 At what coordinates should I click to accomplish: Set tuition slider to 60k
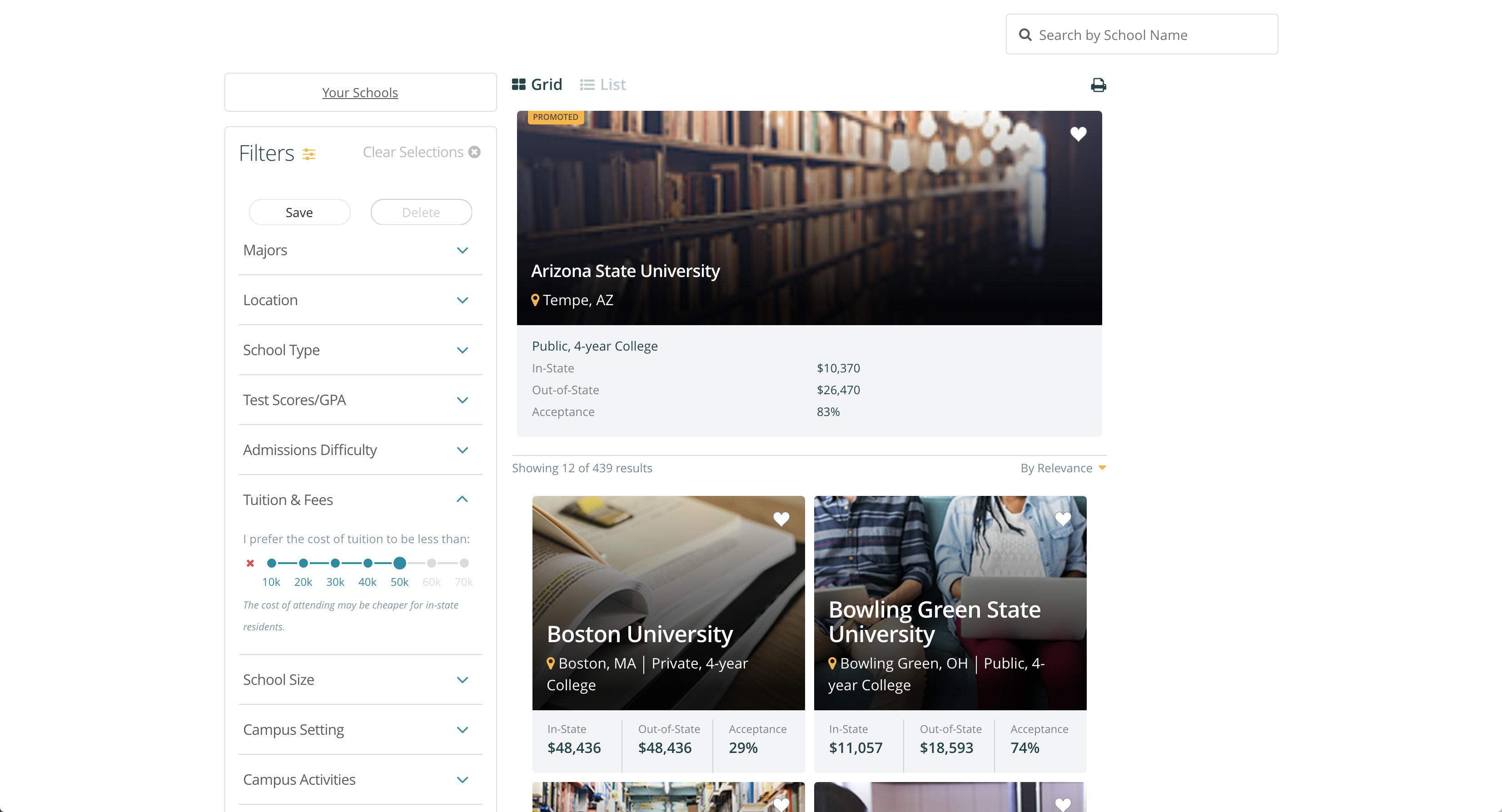432,563
